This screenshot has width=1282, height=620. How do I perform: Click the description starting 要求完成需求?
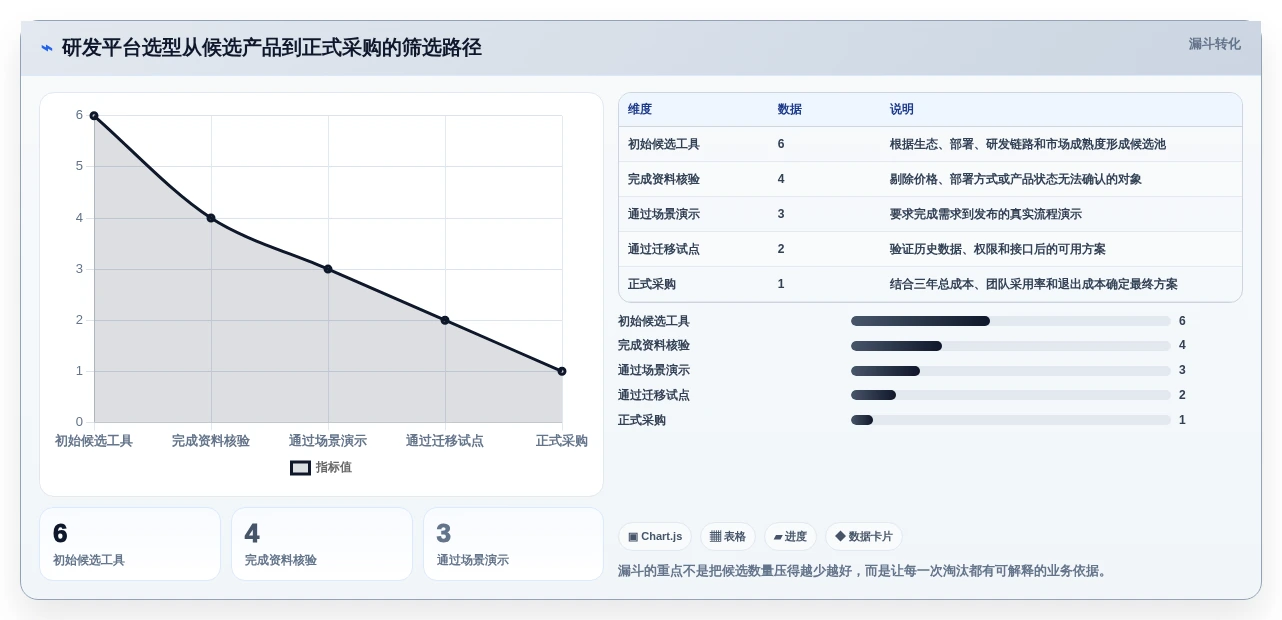pyautogui.click(x=986, y=214)
